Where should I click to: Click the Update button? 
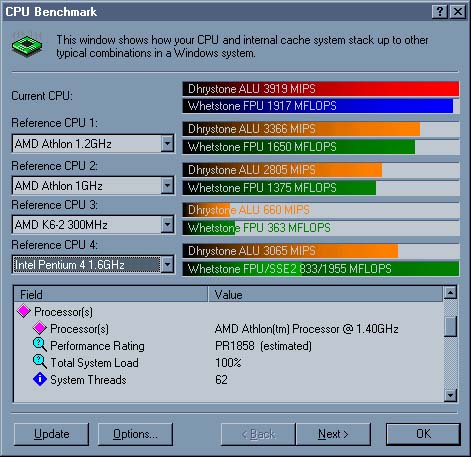tap(52, 434)
